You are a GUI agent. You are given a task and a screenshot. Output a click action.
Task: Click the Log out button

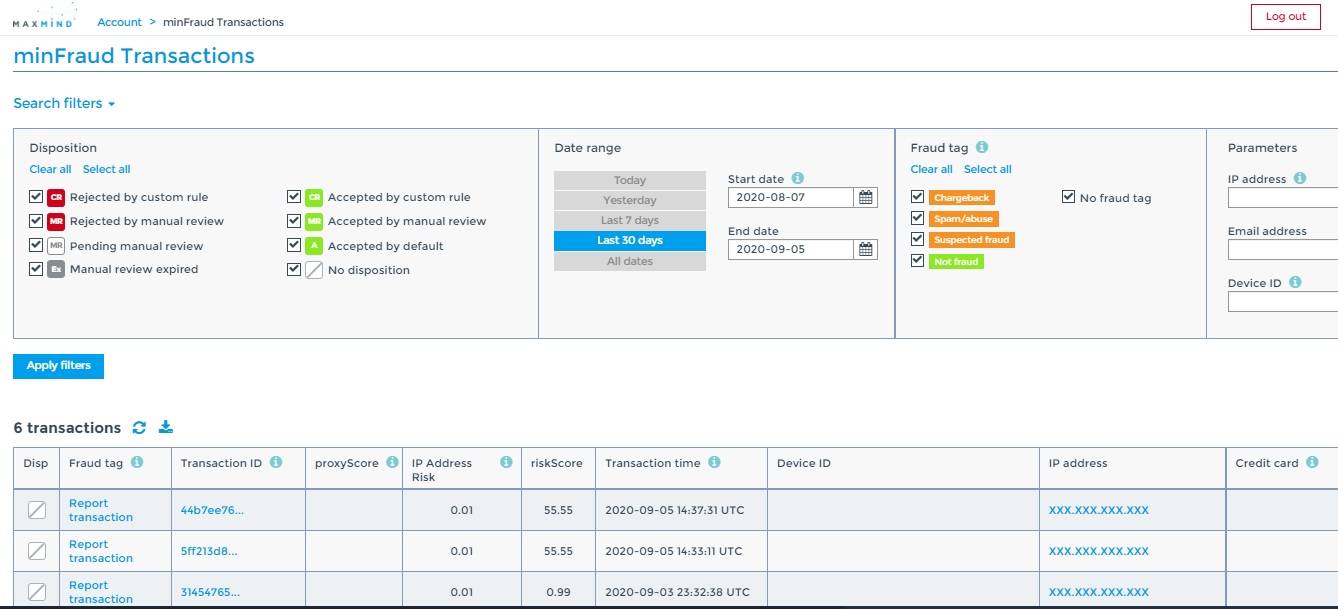click(1285, 16)
